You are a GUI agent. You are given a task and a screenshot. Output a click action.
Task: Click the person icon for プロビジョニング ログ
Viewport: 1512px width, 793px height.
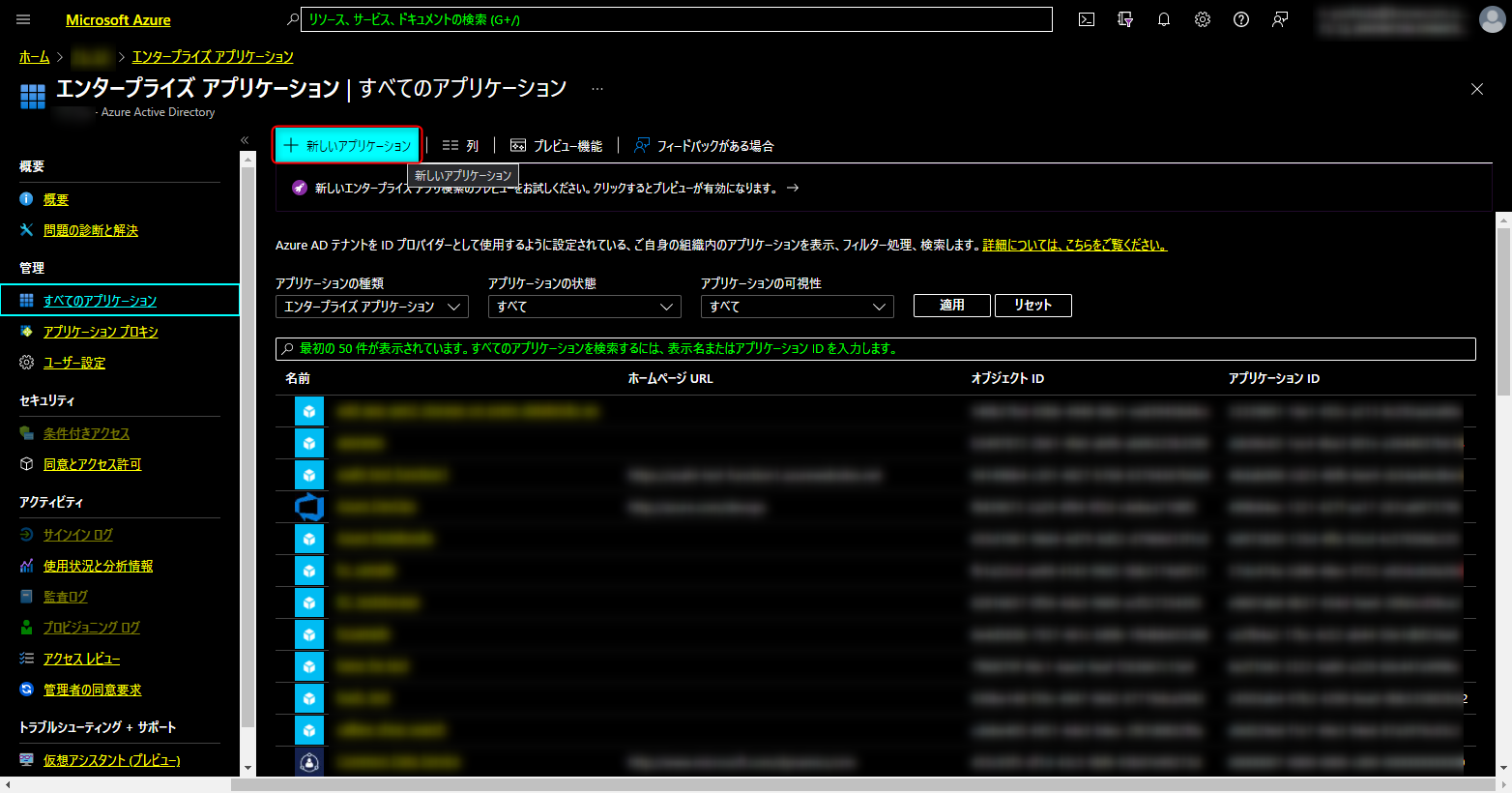26,628
